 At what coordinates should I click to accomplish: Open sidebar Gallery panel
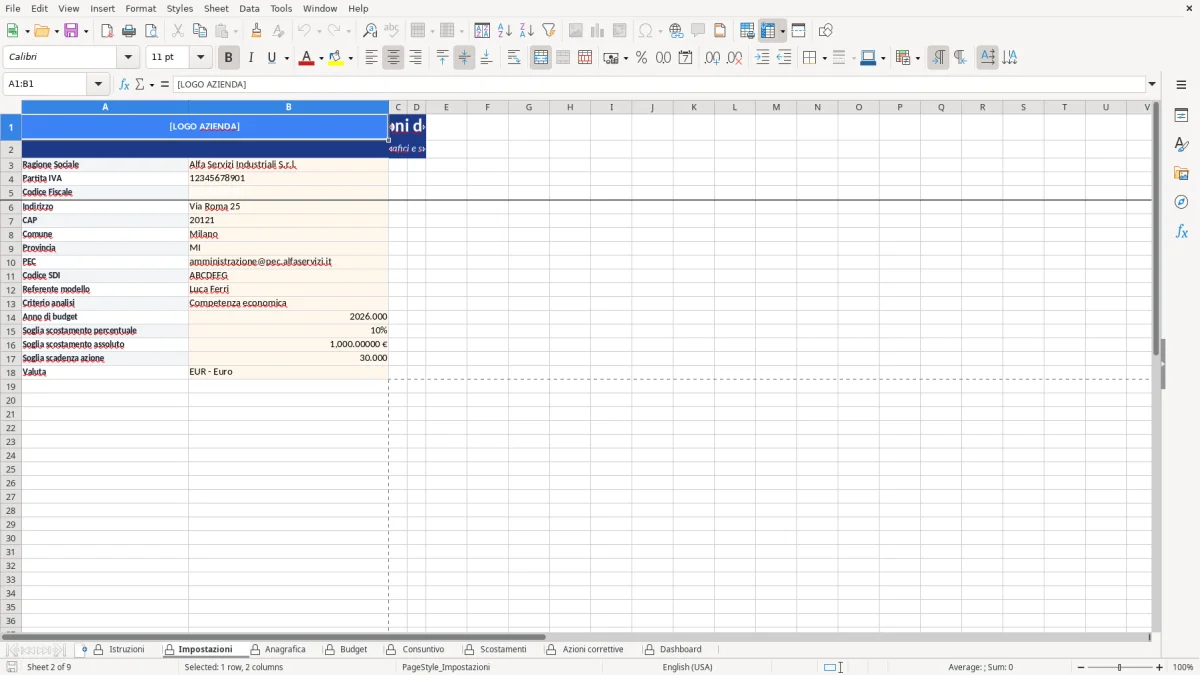click(x=1181, y=173)
